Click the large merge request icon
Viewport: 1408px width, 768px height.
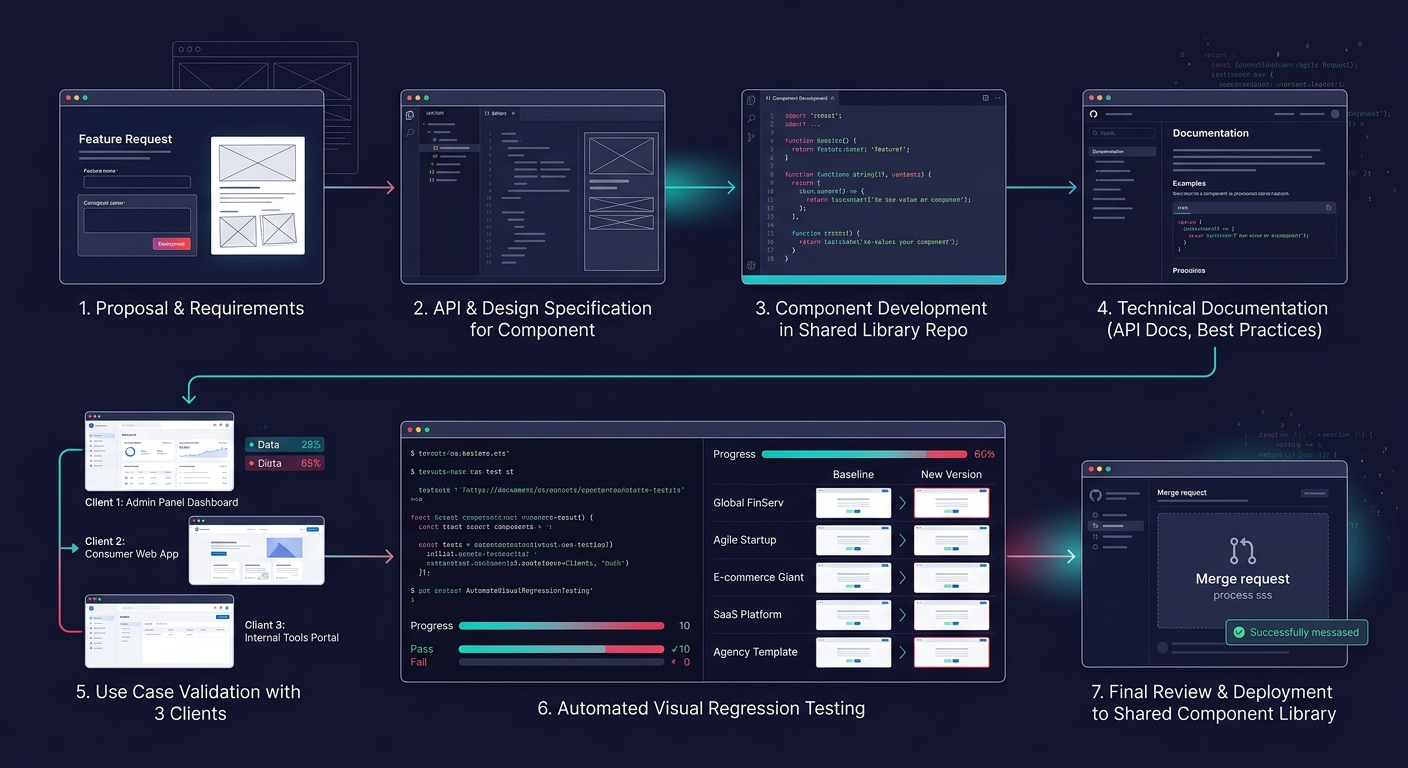(1242, 551)
